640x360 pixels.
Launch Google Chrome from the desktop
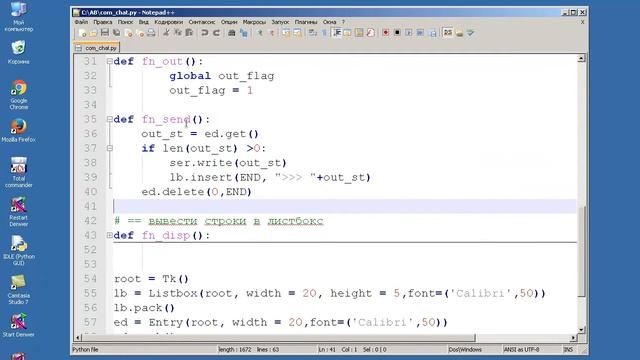coord(19,95)
